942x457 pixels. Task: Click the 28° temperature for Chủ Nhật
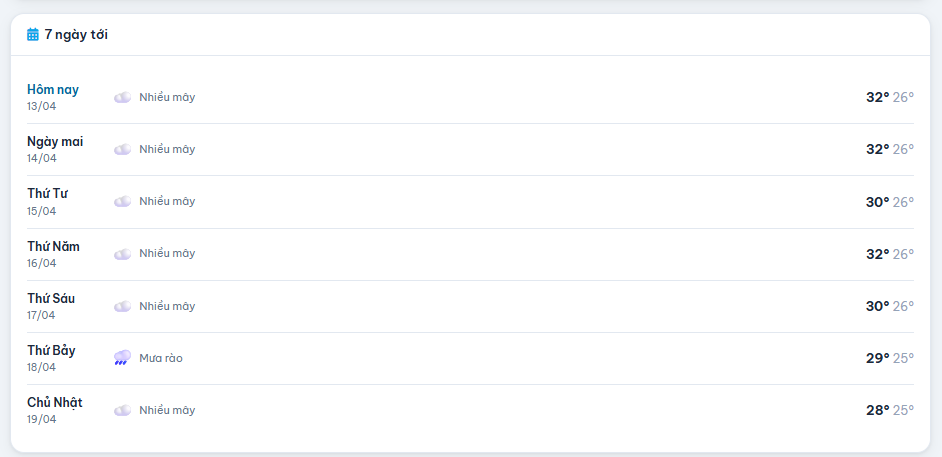pos(877,410)
